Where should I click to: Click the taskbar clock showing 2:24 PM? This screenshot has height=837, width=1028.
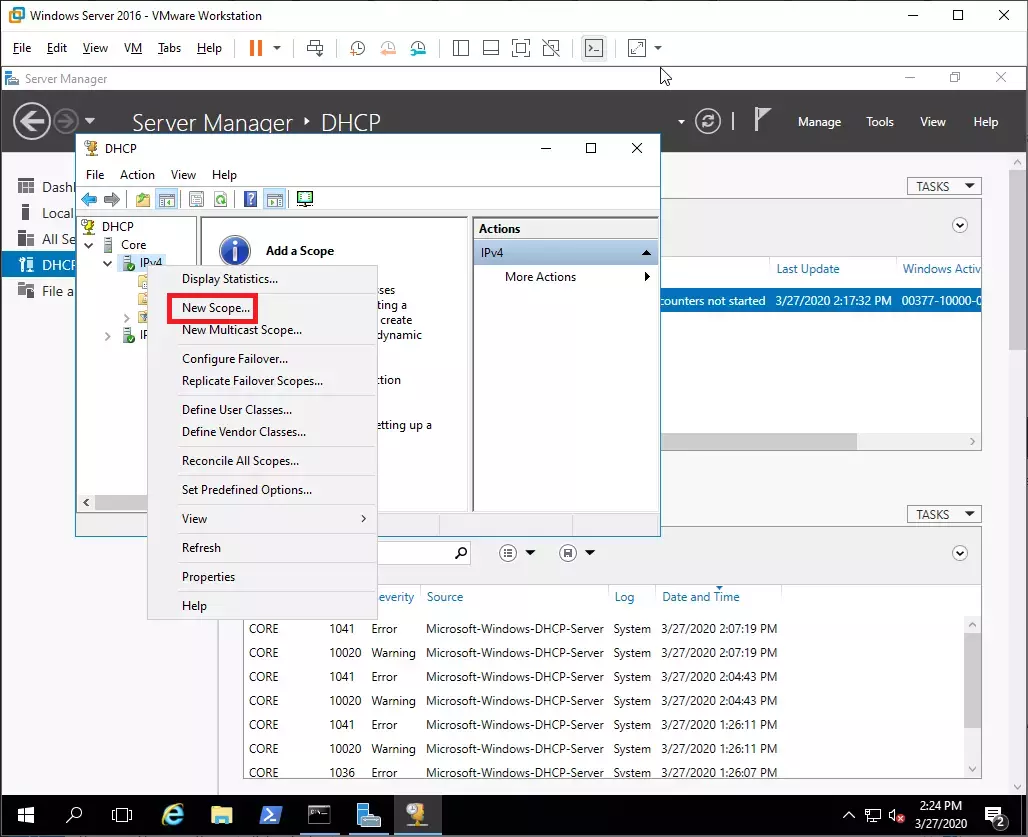pos(940,815)
